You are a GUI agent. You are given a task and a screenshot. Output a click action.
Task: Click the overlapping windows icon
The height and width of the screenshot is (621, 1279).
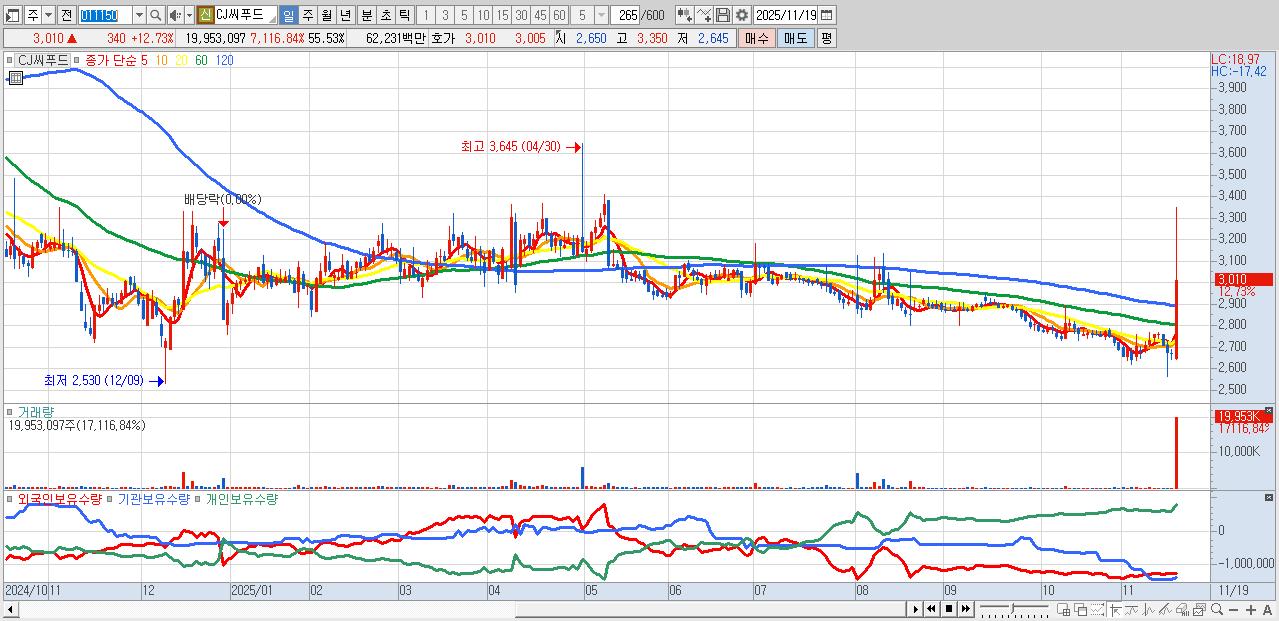coord(1080,609)
